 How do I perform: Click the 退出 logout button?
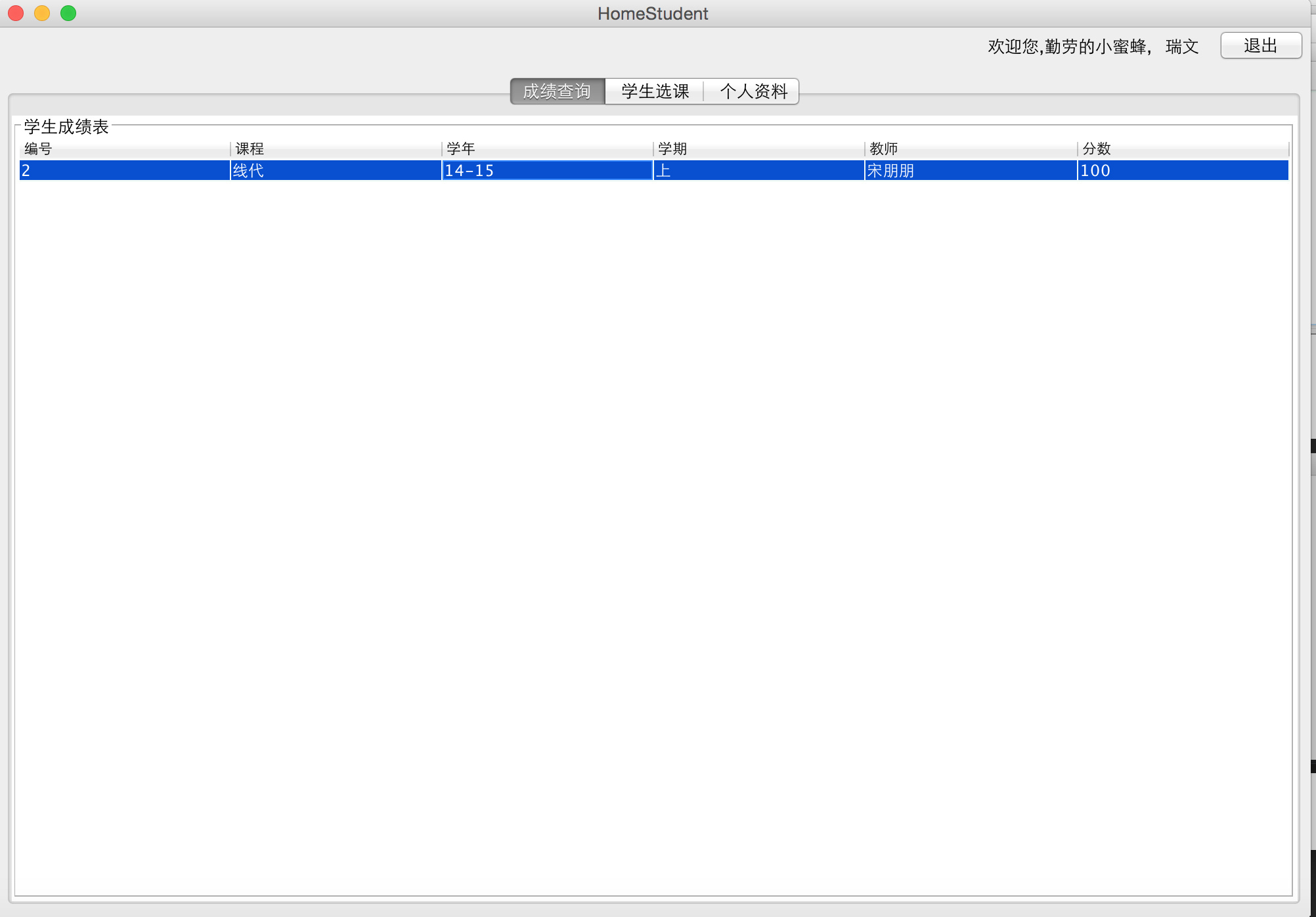coord(1260,46)
